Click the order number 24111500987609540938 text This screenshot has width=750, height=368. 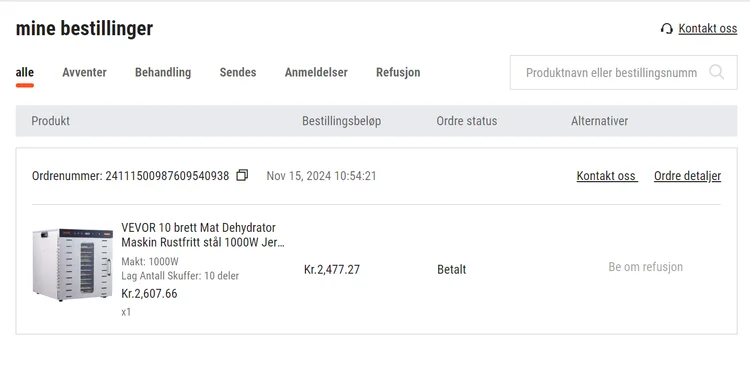point(167,176)
